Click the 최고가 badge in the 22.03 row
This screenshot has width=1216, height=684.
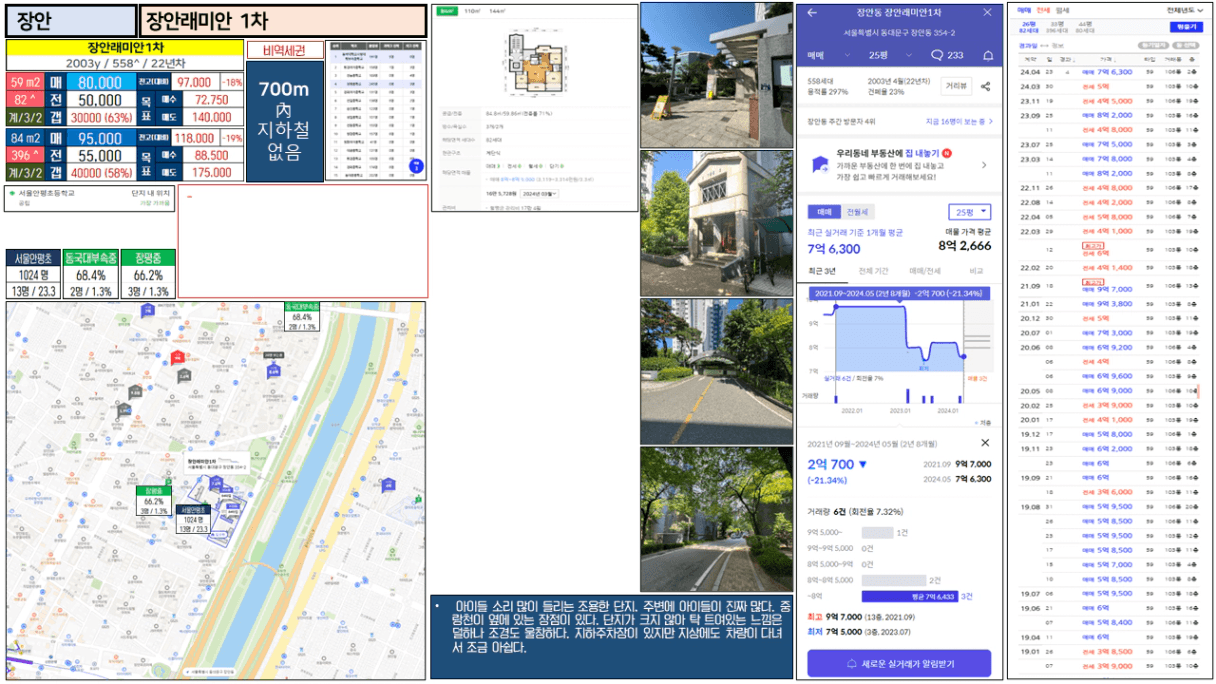(x=1092, y=244)
